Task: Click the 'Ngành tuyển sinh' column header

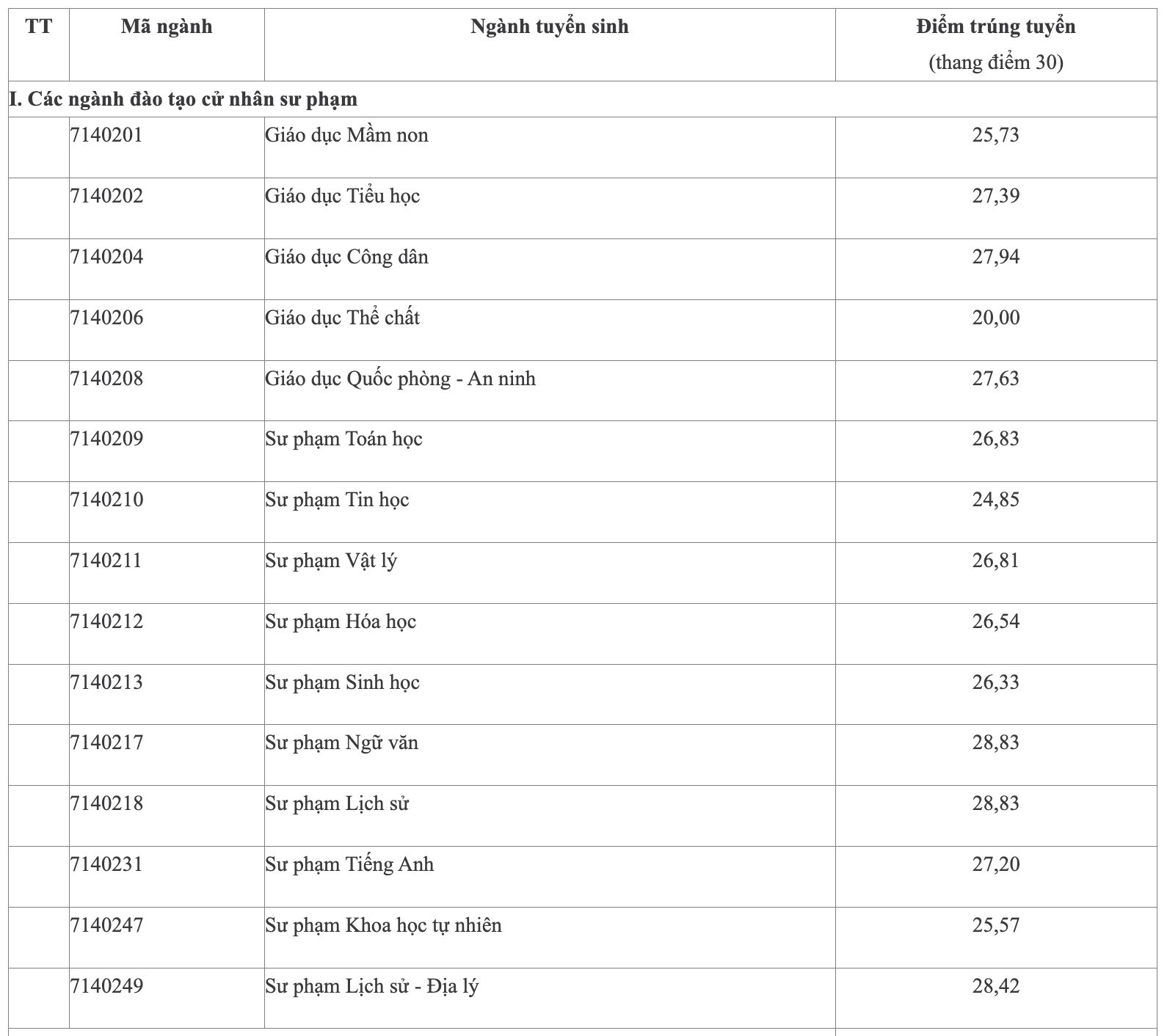Action: tap(549, 27)
